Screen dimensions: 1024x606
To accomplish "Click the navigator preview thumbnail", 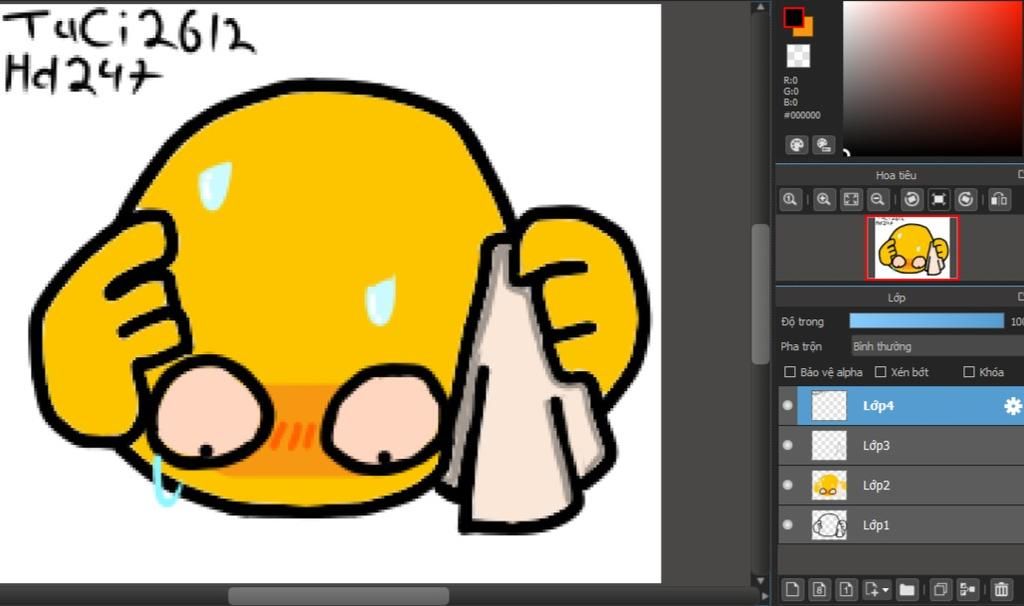I will (913, 248).
